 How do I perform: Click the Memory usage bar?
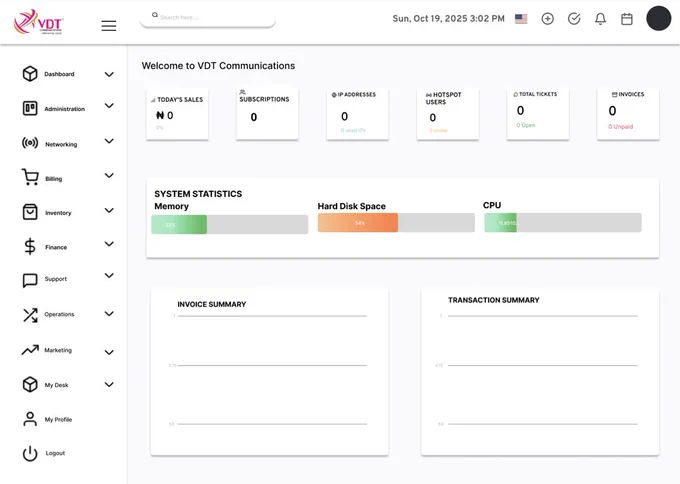point(230,225)
